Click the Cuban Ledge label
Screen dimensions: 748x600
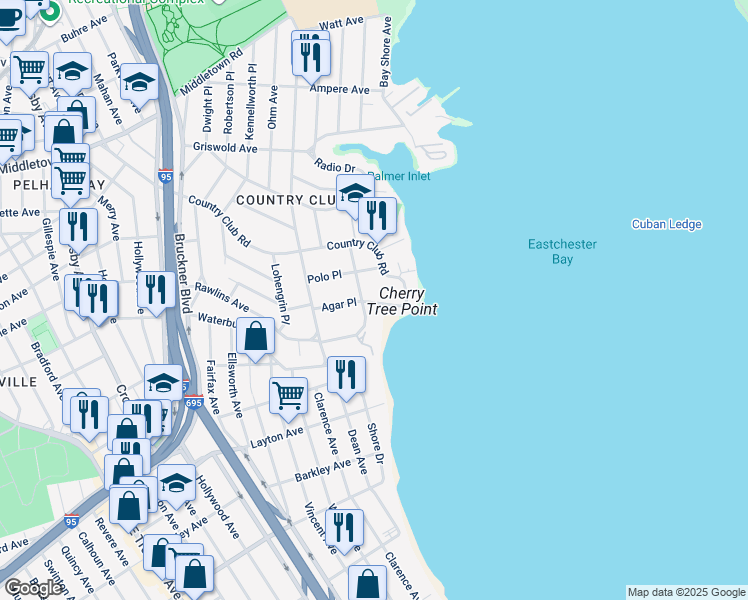point(666,224)
